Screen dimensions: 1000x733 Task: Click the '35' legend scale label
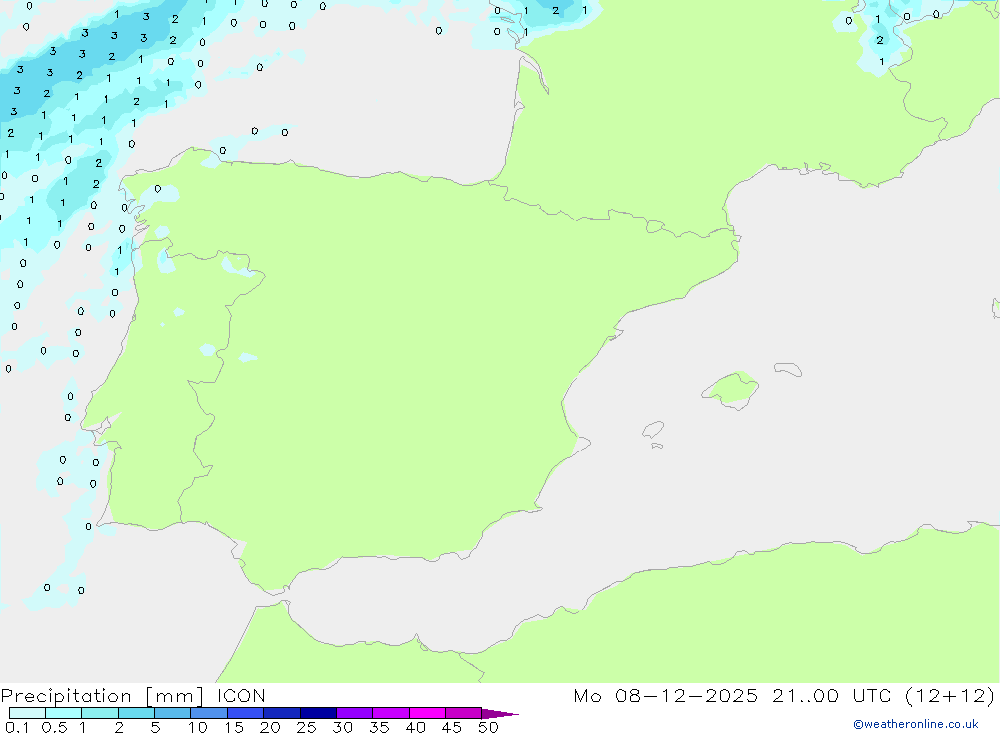tap(379, 727)
